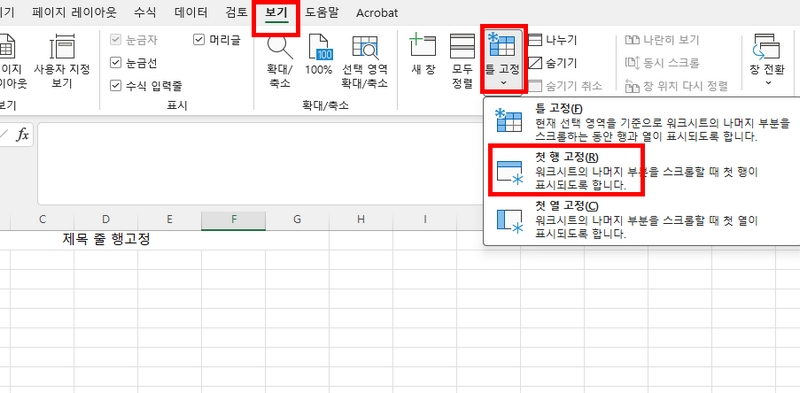This screenshot has height=393, width=800.
Task: Toggle the 눈금선 checkbox
Action: tap(116, 63)
